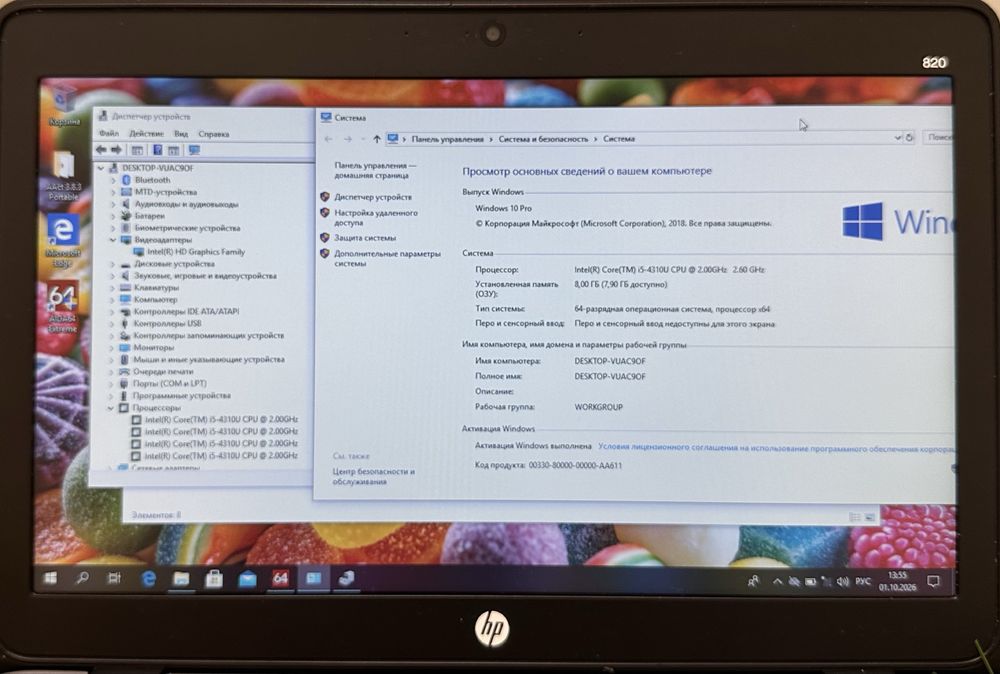Open the Recycle Bin (Корзина) desktop icon
Viewport: 1000px width, 674px height.
click(64, 104)
